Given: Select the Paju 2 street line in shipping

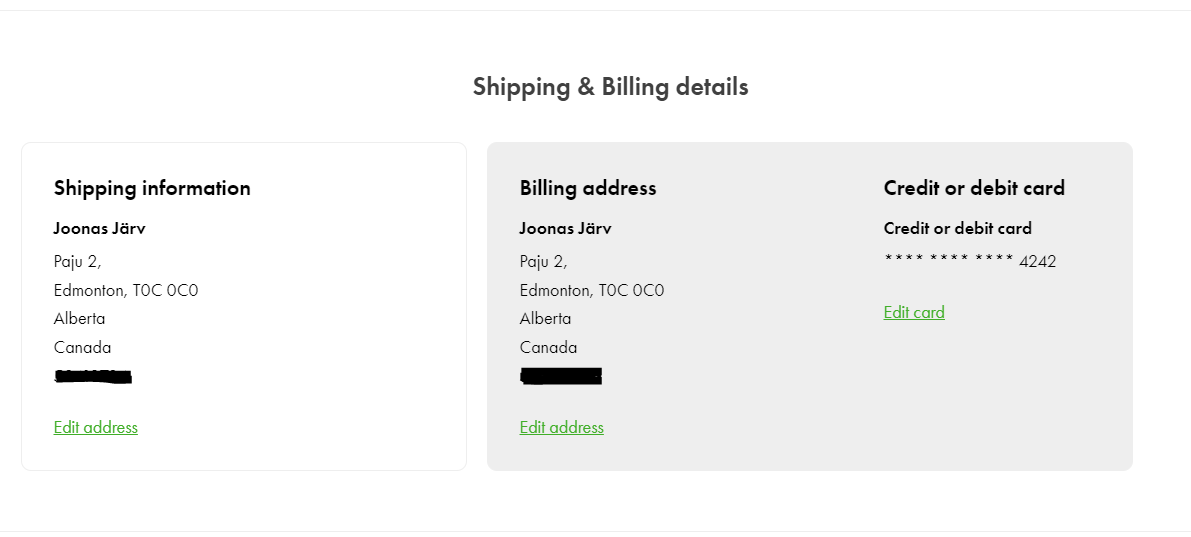Looking at the screenshot, I should (77, 262).
